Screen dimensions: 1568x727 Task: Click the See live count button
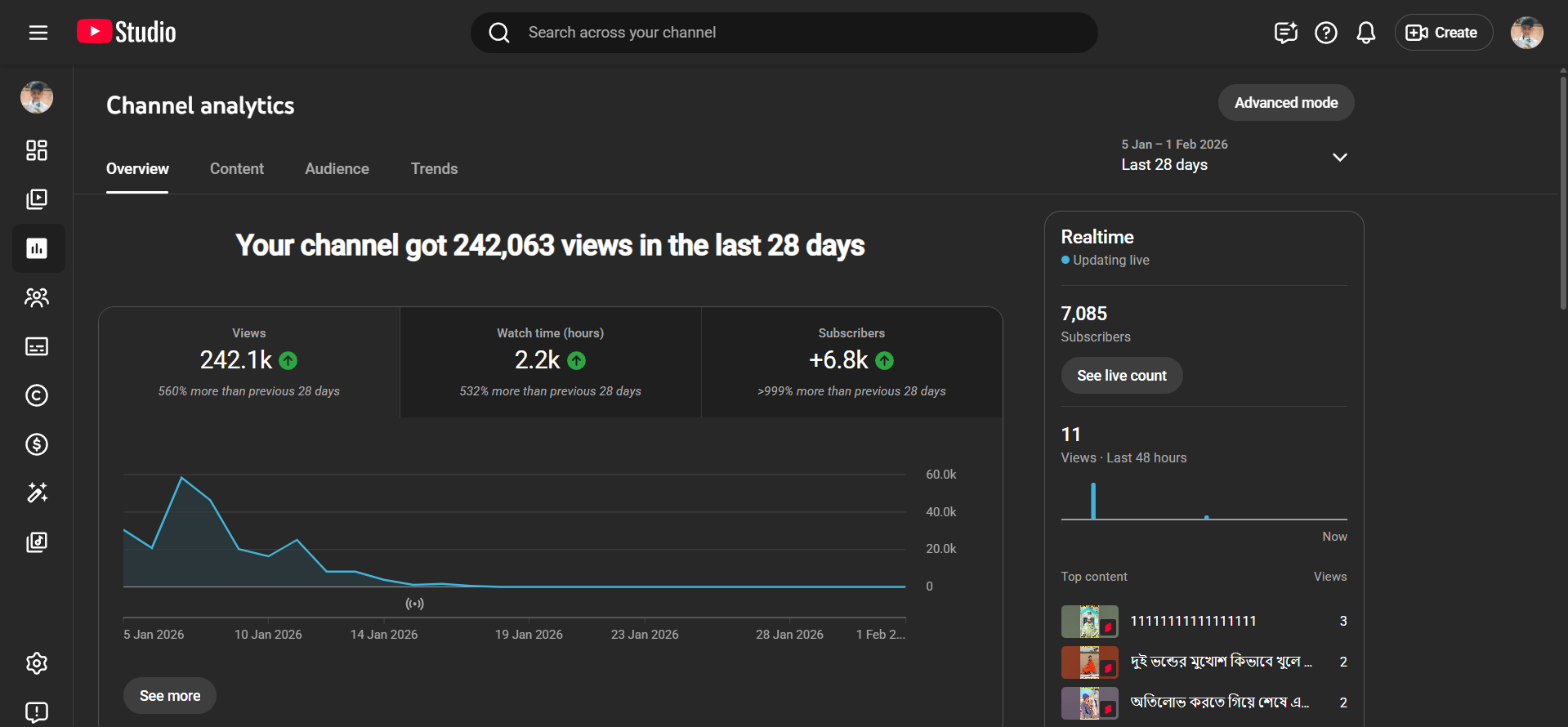click(1121, 376)
